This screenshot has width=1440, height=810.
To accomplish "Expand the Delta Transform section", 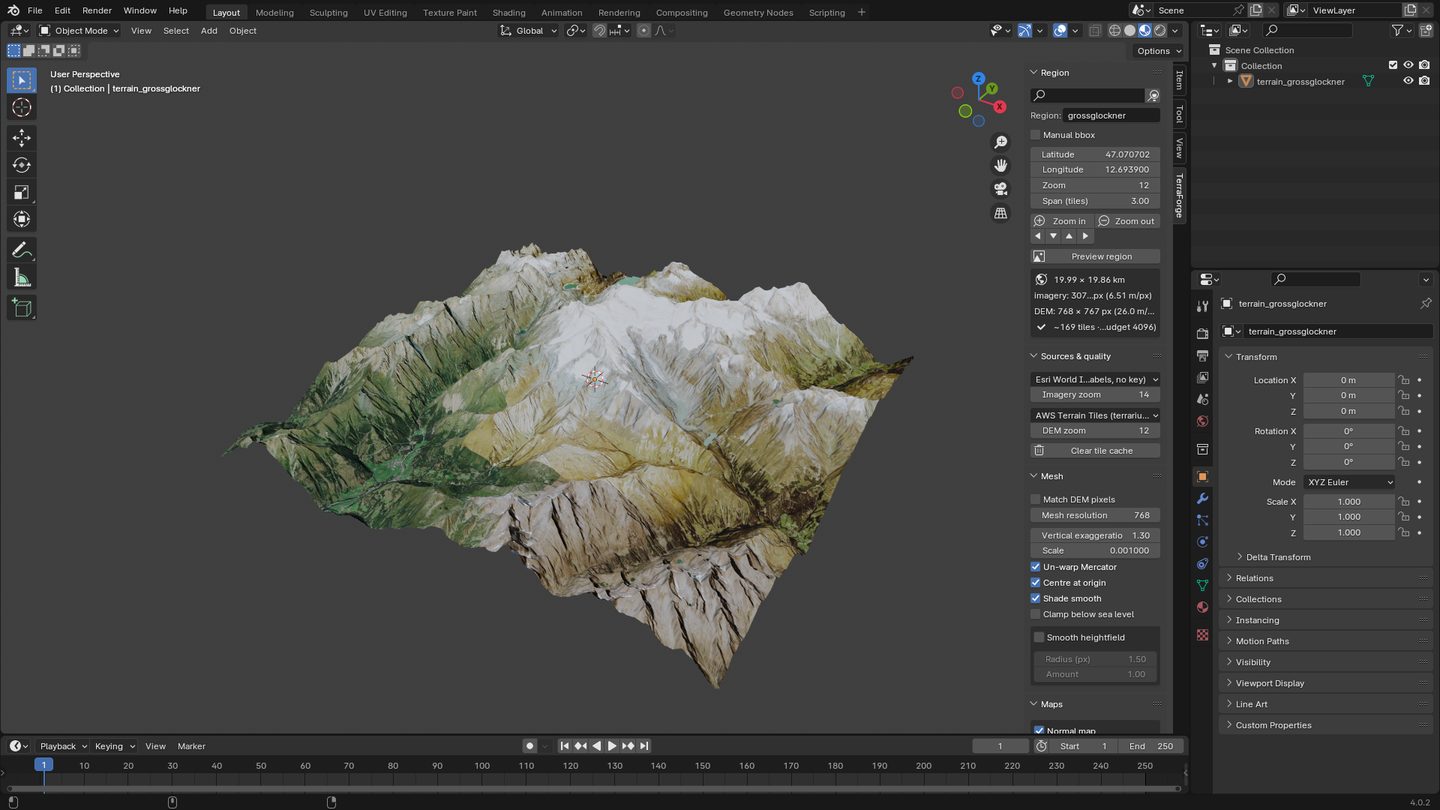I will pos(1277,557).
